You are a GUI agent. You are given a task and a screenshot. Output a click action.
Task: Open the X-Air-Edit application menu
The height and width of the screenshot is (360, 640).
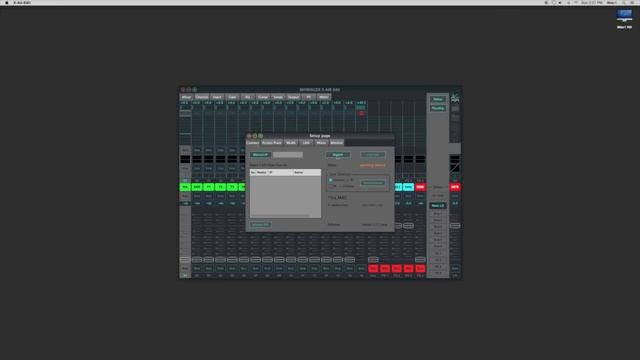click(22, 2)
